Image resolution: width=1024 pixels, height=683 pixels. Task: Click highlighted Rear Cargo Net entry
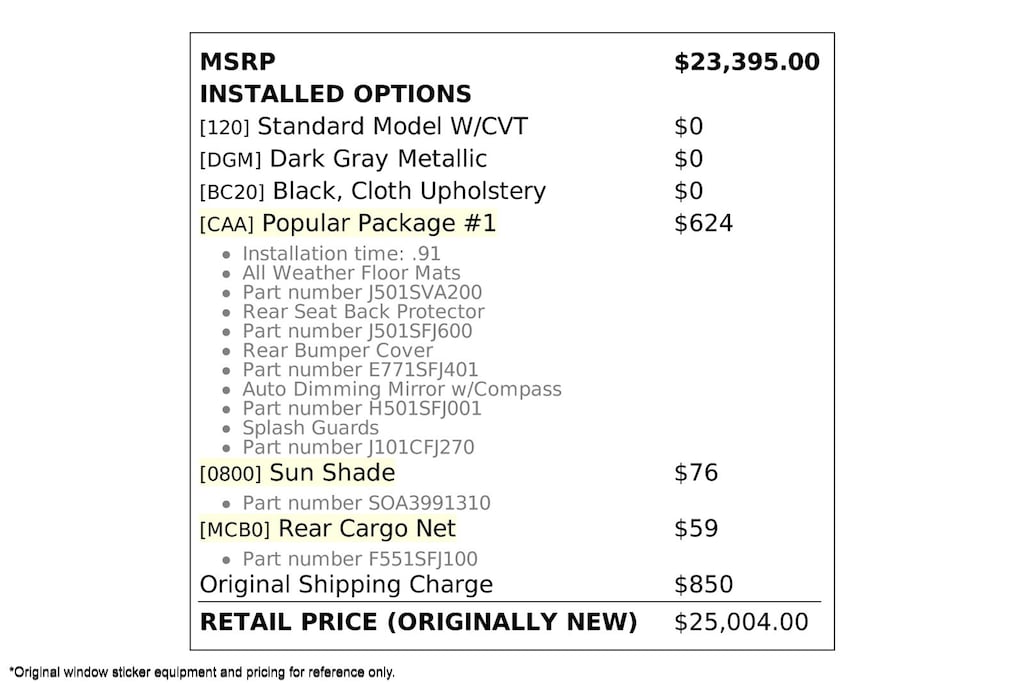coord(328,529)
